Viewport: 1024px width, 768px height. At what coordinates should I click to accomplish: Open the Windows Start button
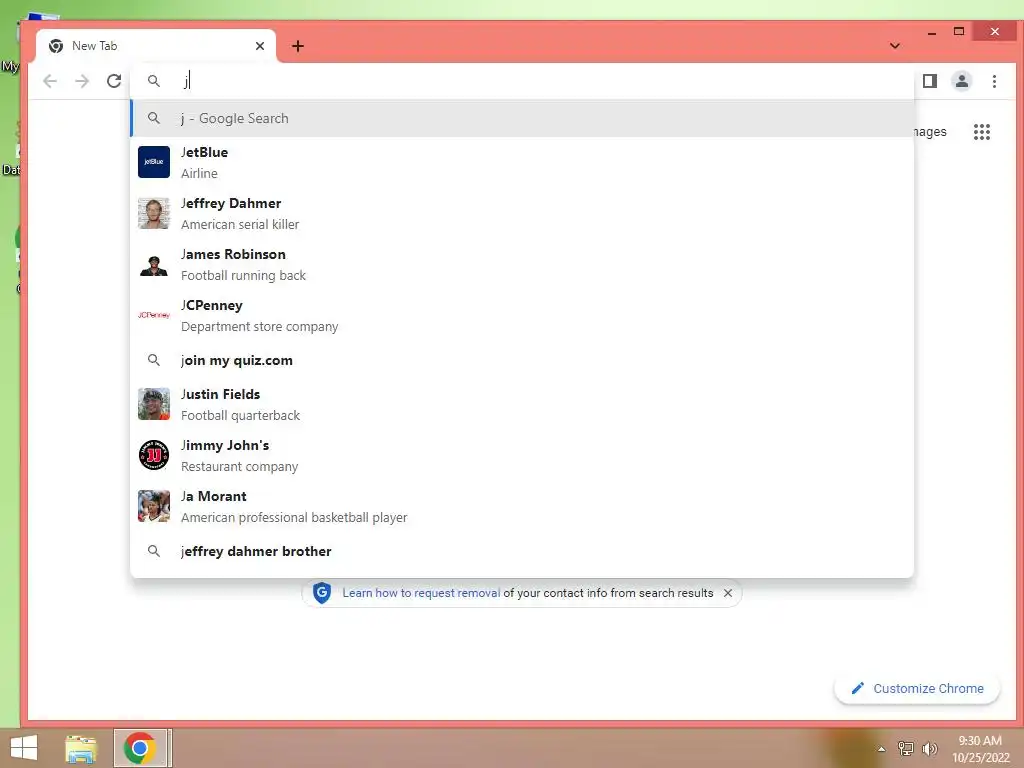[24, 748]
